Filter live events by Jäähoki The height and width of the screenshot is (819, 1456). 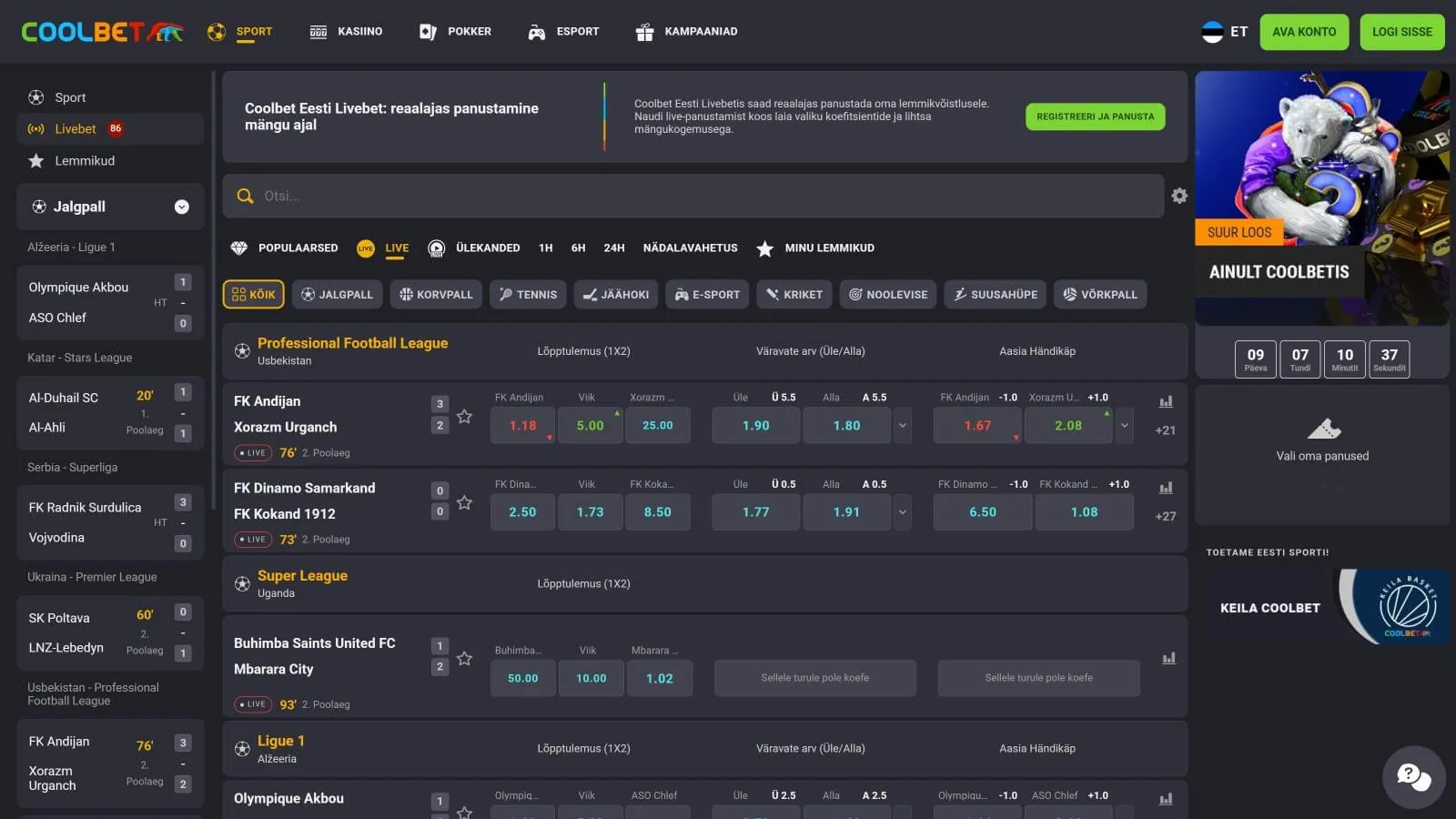tap(616, 295)
